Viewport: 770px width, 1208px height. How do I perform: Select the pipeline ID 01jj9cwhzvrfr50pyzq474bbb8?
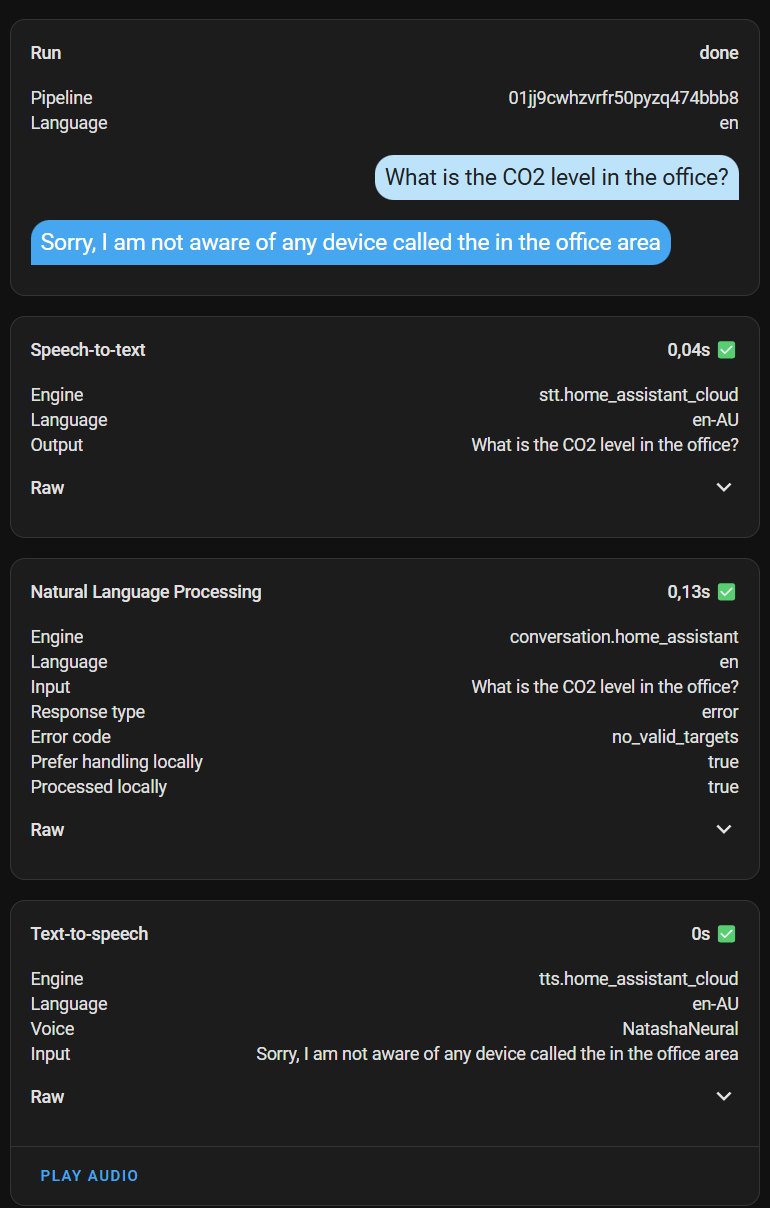[x=623, y=98]
